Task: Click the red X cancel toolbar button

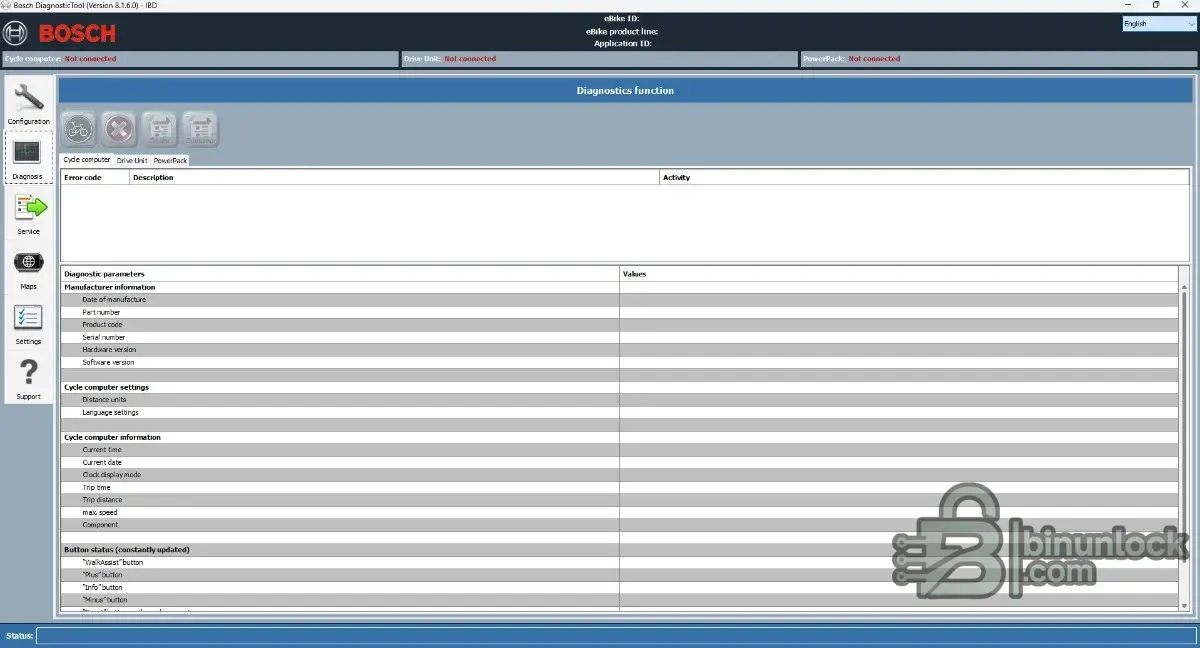Action: (x=120, y=129)
